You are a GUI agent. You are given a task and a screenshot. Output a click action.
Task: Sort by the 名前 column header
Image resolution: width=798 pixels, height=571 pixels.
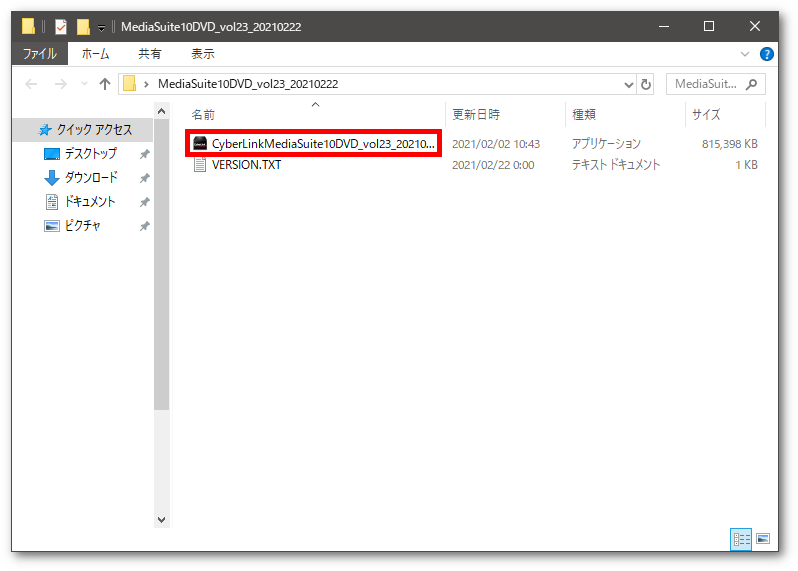pos(203,115)
